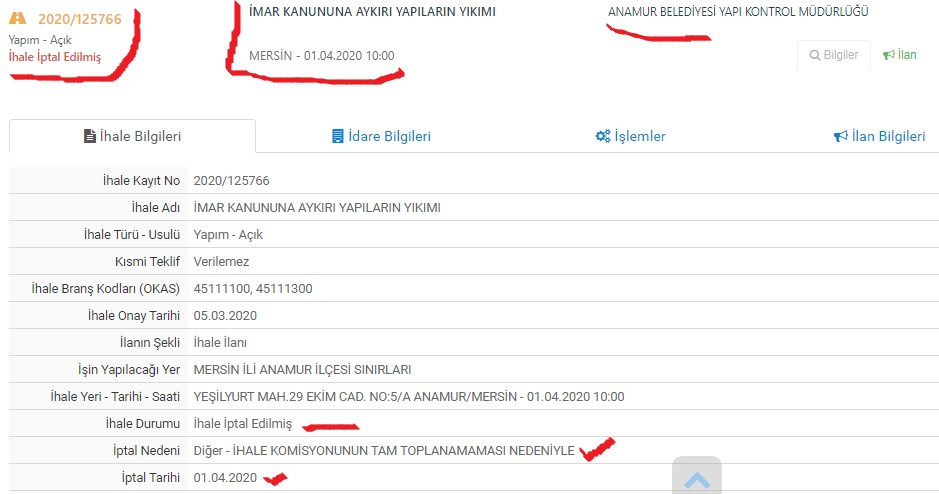This screenshot has width=939, height=494.
Task: Click megaphone icon on İlan Bilgileri tab
Action: tap(840, 137)
